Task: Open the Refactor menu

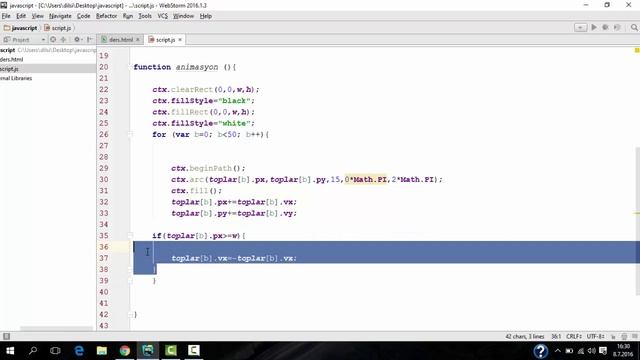Action: tap(106, 16)
